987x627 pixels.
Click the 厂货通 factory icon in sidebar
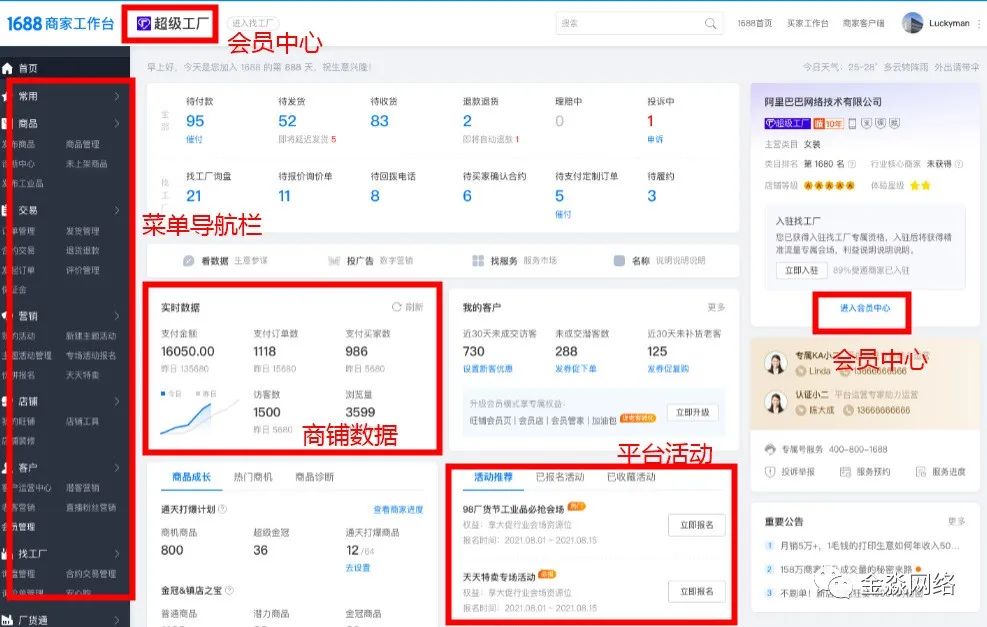(7, 620)
